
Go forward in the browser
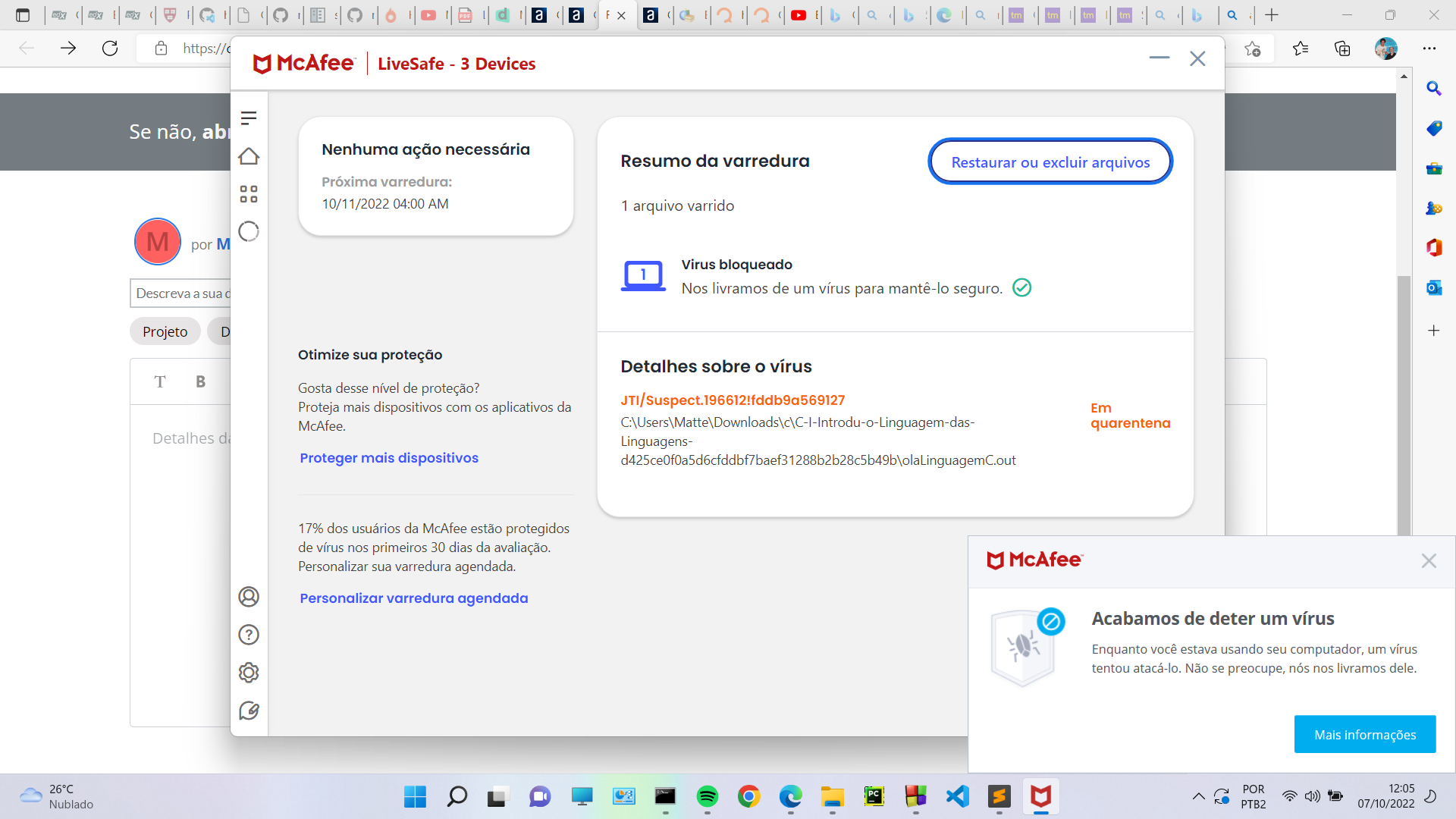point(68,49)
